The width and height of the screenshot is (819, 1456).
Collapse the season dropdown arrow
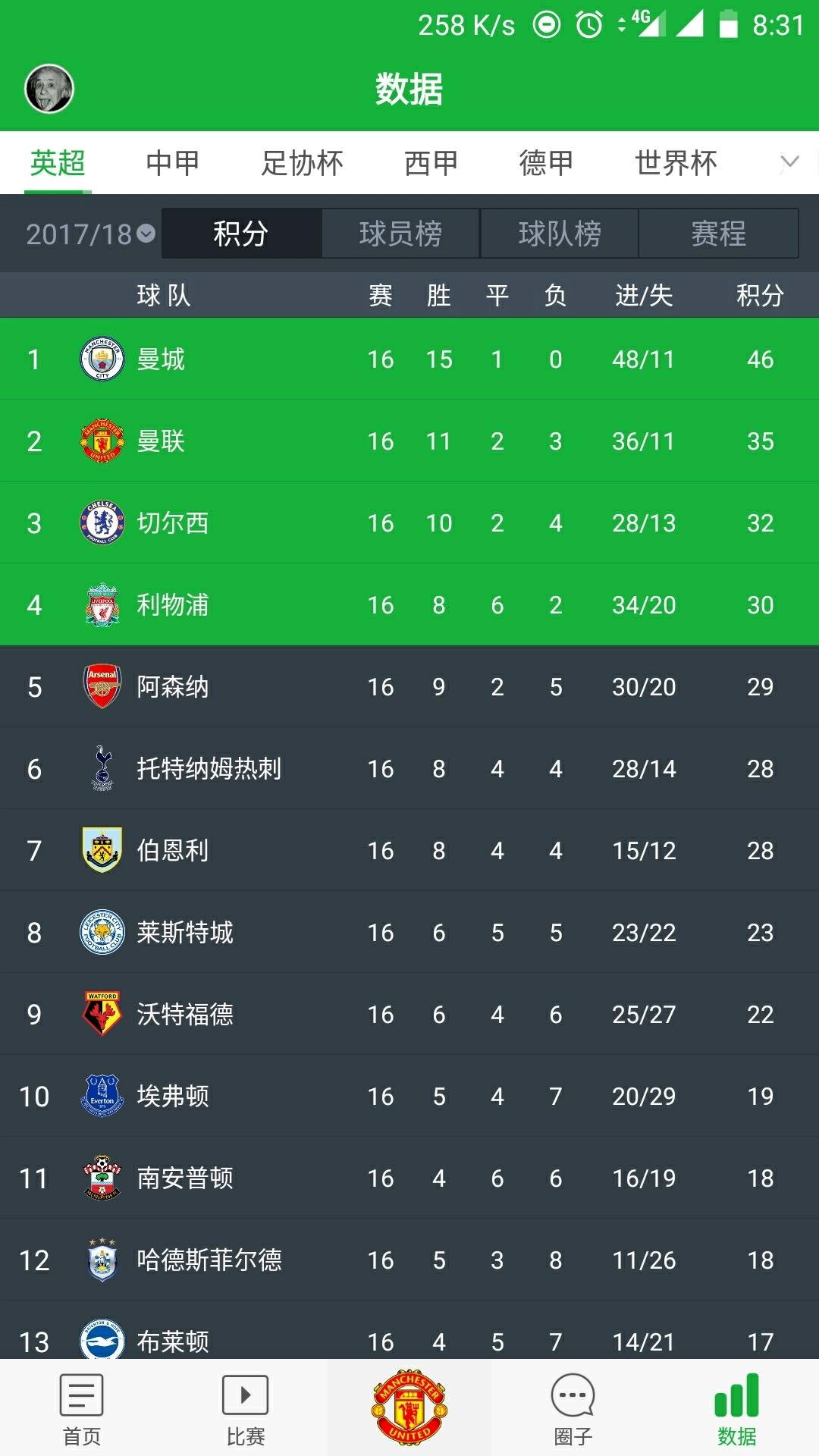[x=146, y=234]
